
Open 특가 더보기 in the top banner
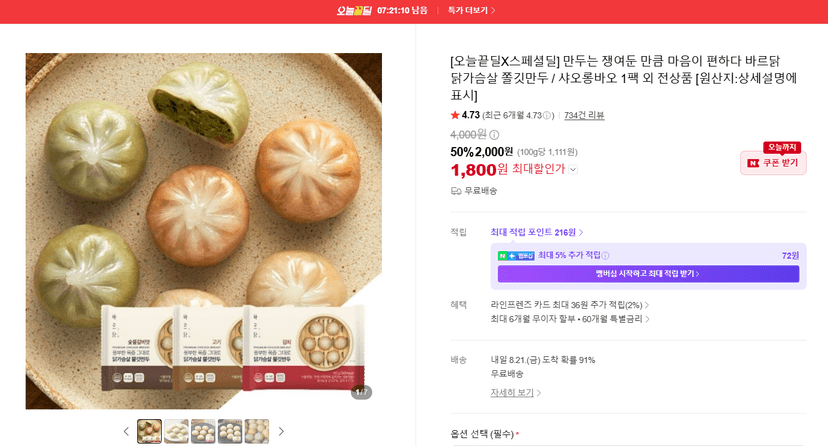471,10
